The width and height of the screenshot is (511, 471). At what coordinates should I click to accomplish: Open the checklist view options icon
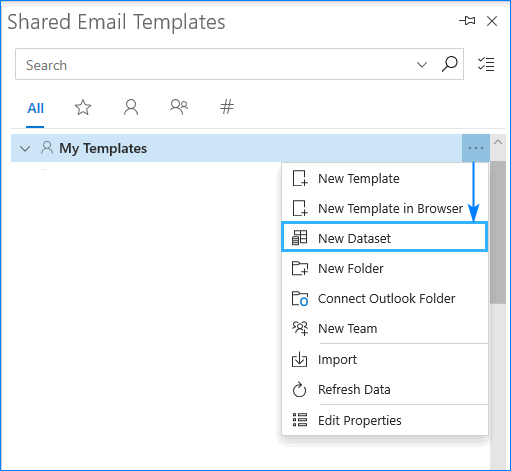[486, 64]
